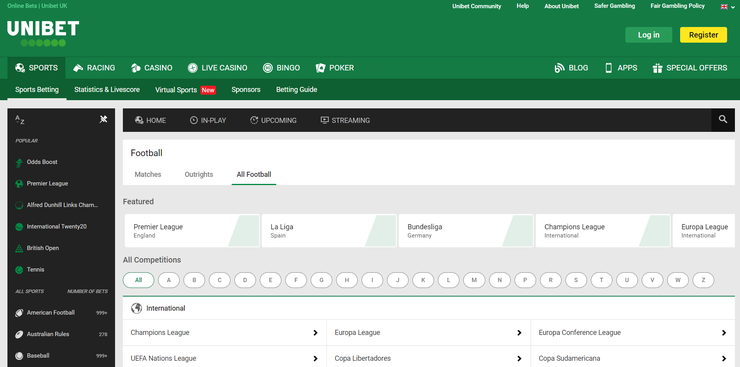This screenshot has width=740, height=367.
Task: Click the Log in button
Action: click(648, 35)
